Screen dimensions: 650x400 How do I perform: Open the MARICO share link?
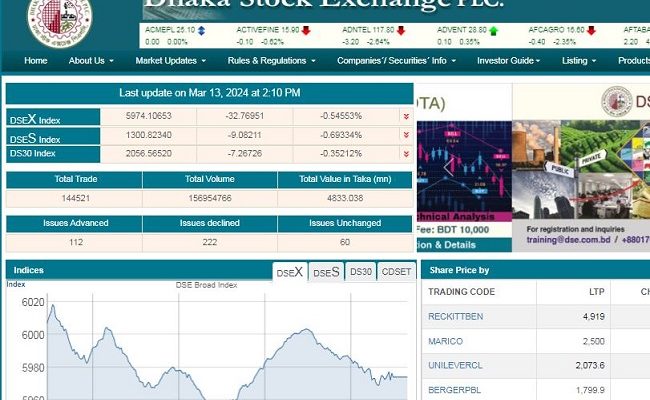[444, 342]
